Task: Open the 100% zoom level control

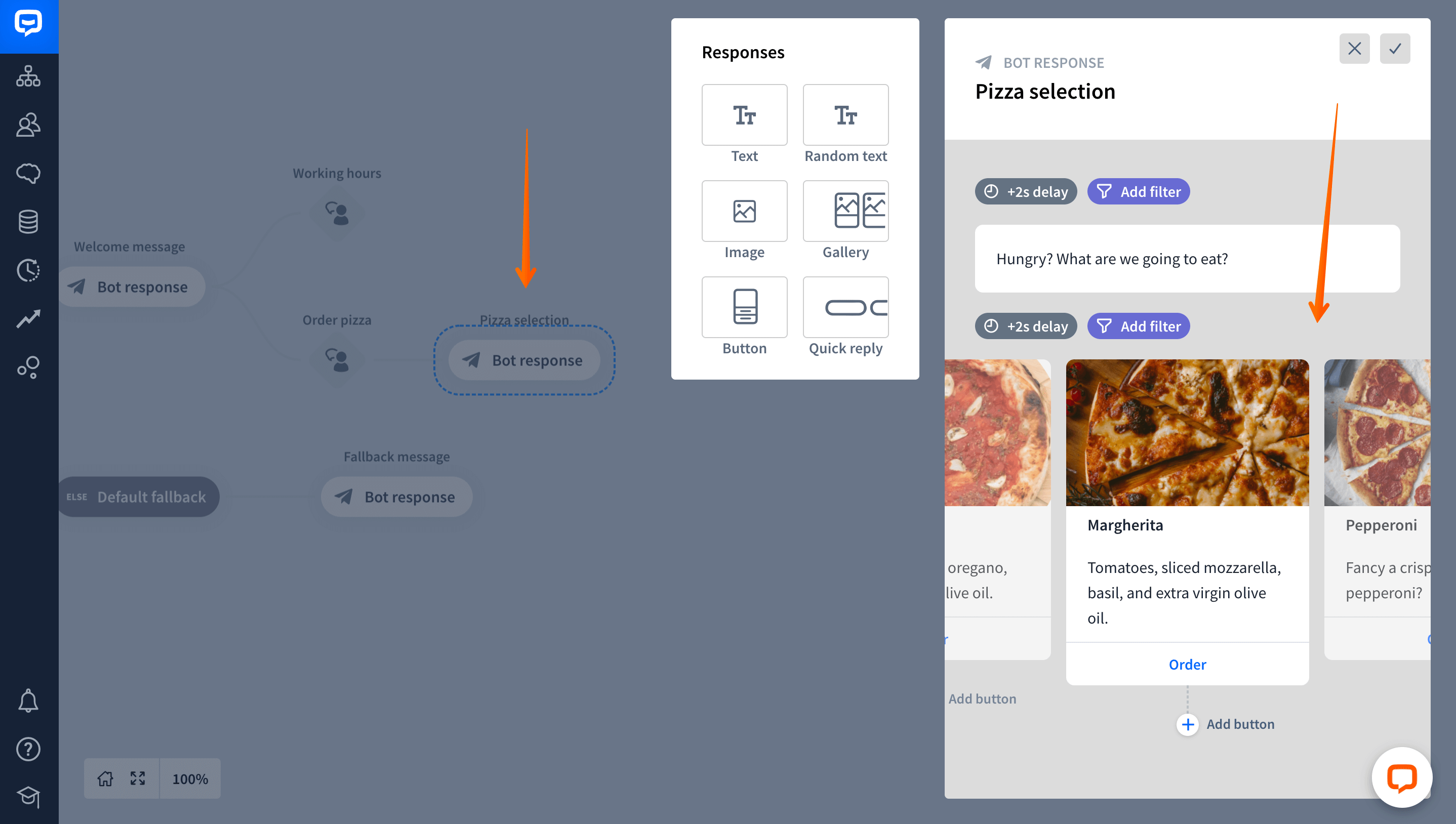Action: tap(190, 779)
